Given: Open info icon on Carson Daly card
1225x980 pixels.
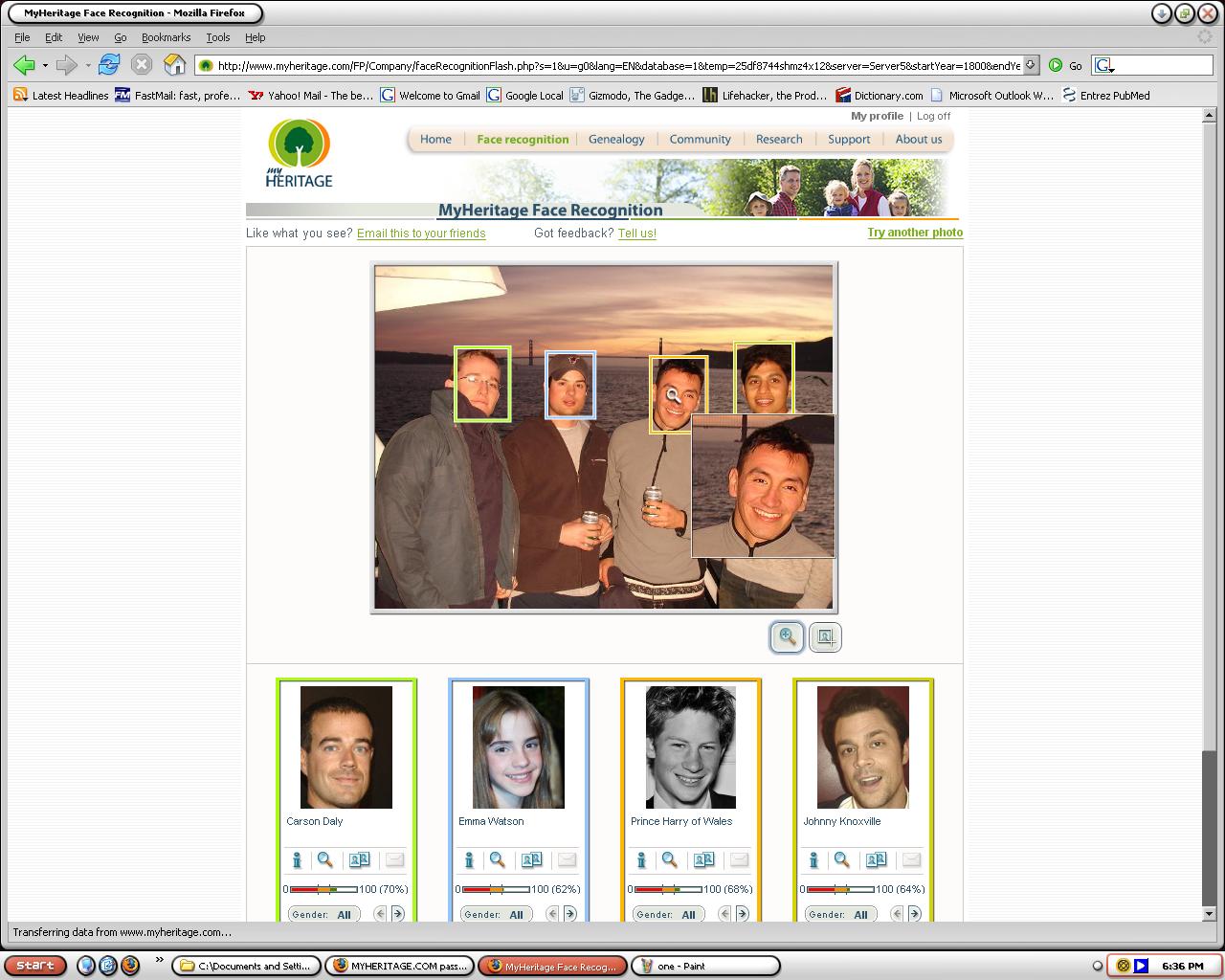Looking at the screenshot, I should pos(297,859).
